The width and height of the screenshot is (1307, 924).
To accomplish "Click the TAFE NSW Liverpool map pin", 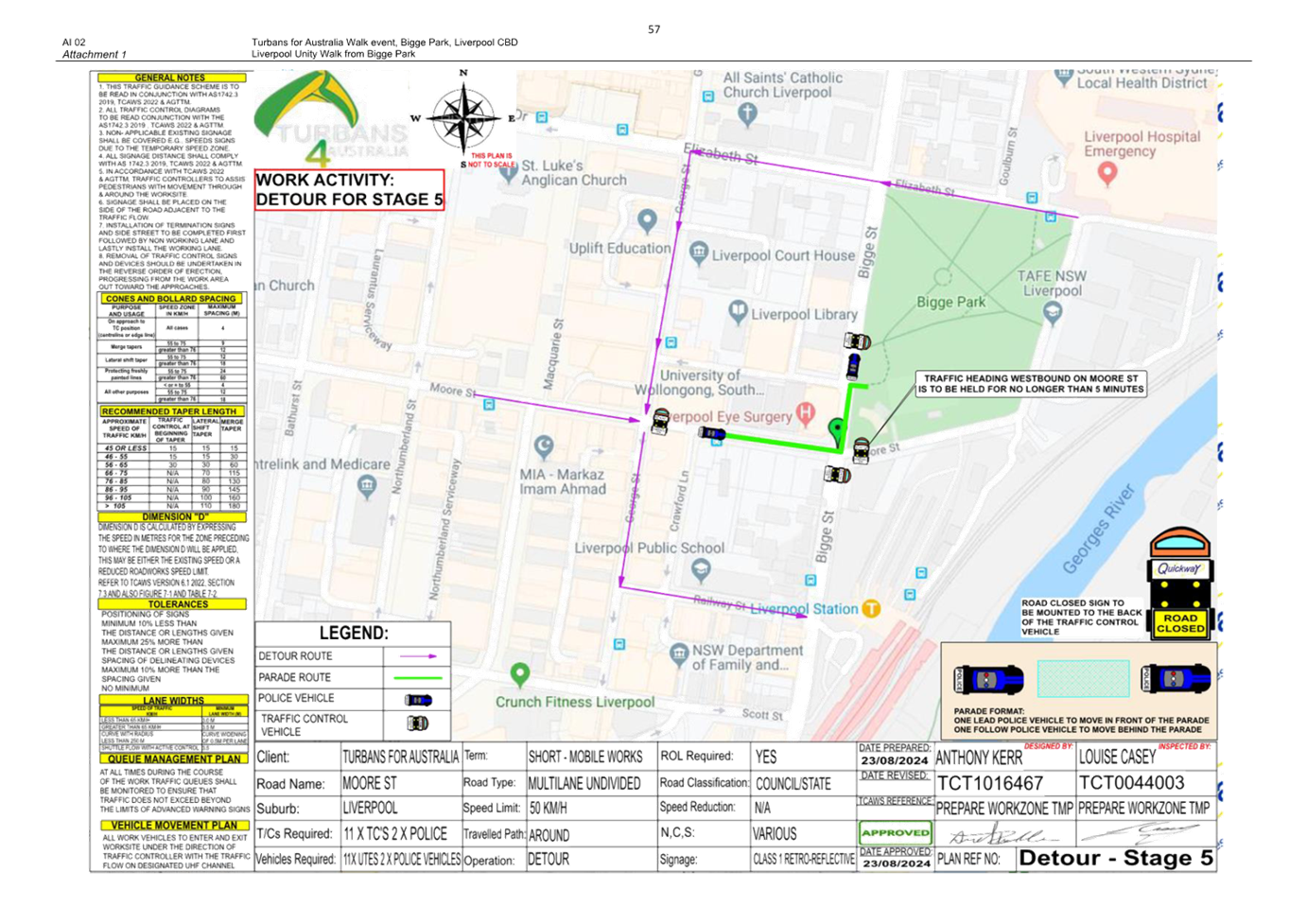I will click(1052, 314).
